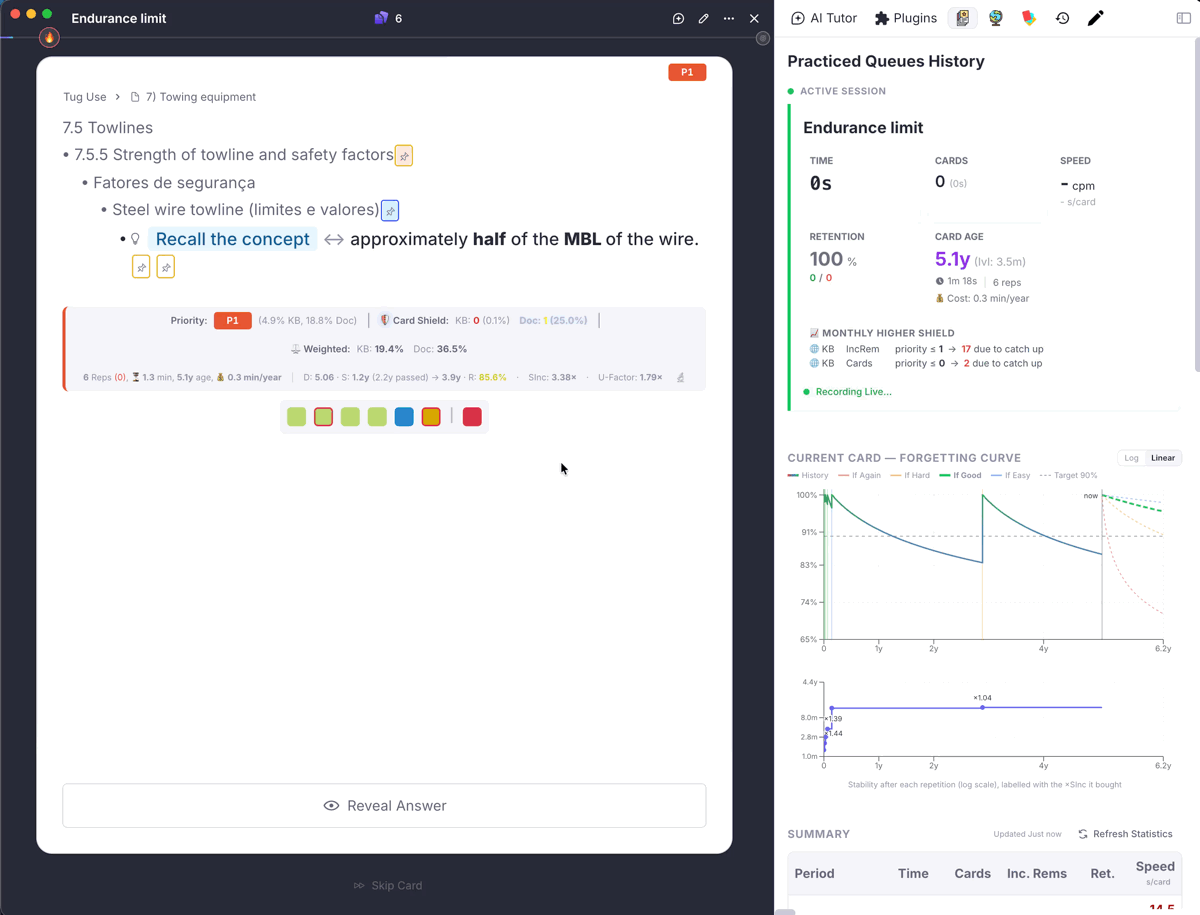Edit the card with the pencil icon

tap(704, 18)
